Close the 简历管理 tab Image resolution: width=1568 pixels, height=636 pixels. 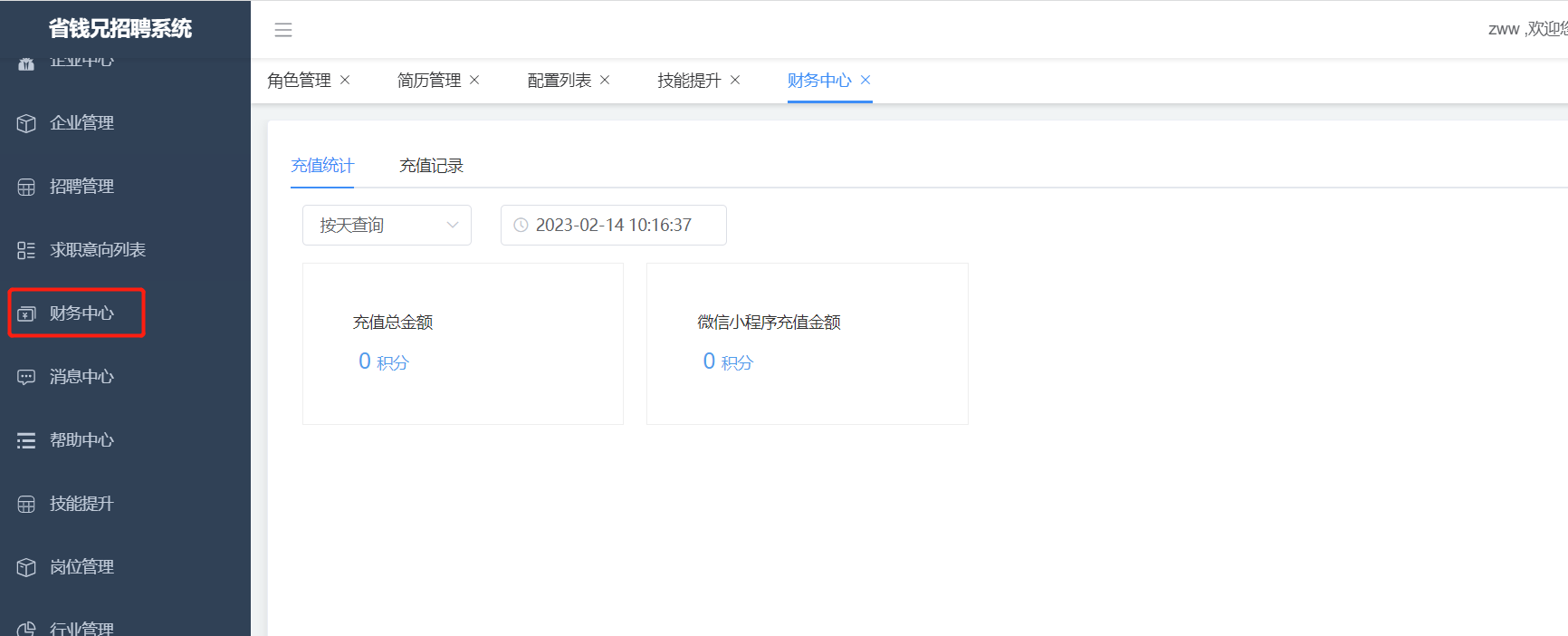click(474, 80)
